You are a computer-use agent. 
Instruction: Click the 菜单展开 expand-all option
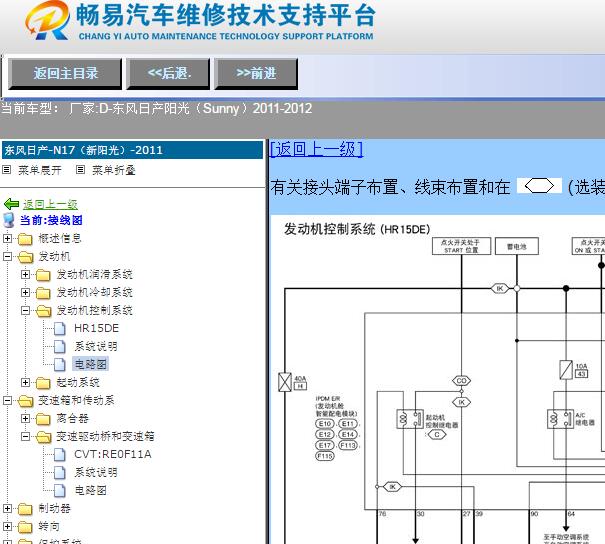pos(40,170)
